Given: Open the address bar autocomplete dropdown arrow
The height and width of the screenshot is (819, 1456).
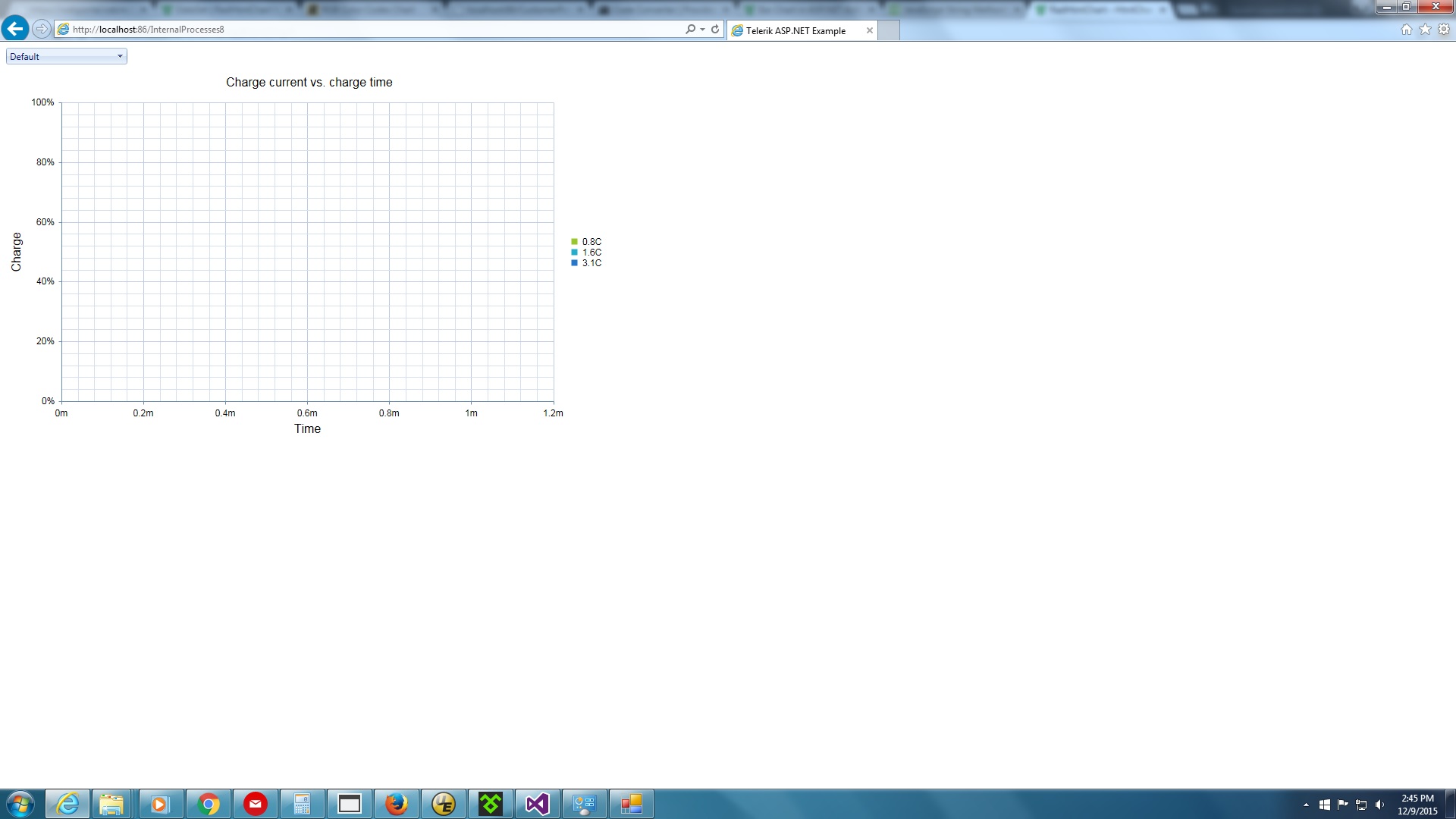Looking at the screenshot, I should point(702,29).
